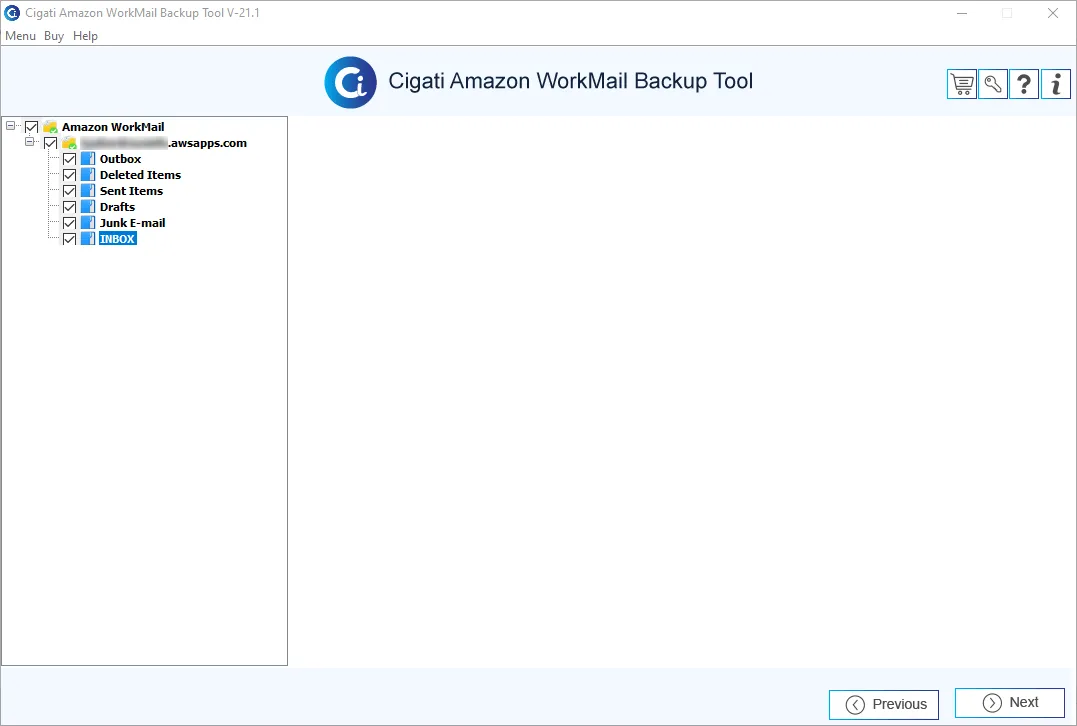Screen dimensions: 1077x726
Task: Click the Cigati logo in header
Action: click(x=350, y=82)
